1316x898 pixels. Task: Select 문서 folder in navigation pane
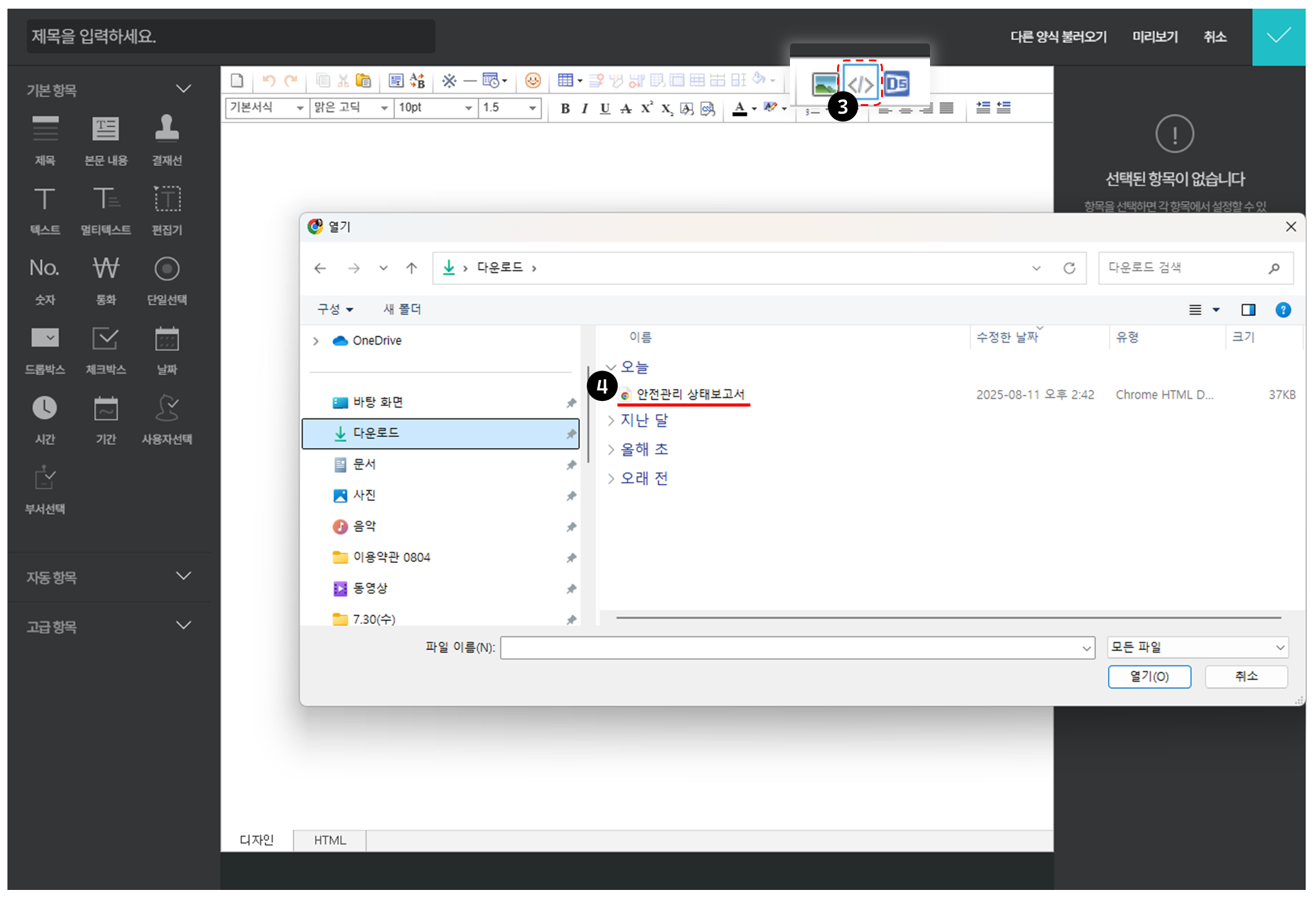pos(364,464)
